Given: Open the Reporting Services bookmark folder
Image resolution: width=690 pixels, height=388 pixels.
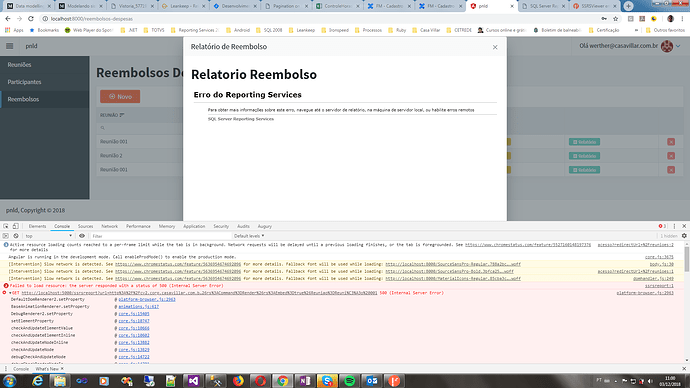Looking at the screenshot, I should 195,30.
